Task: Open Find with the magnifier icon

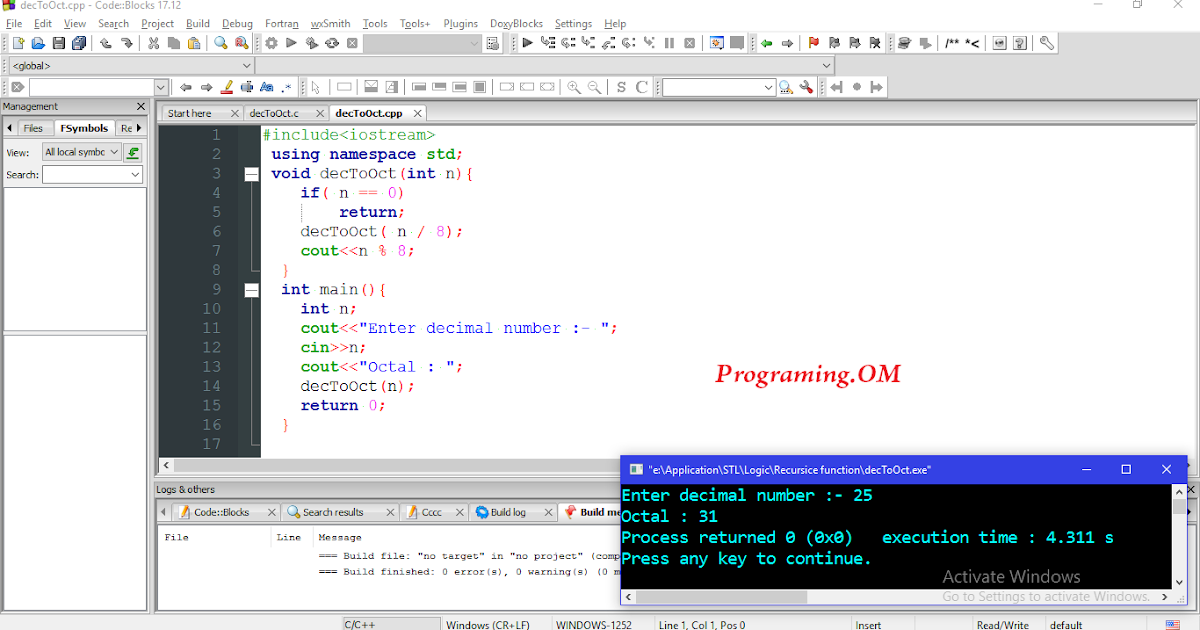Action: [x=221, y=43]
